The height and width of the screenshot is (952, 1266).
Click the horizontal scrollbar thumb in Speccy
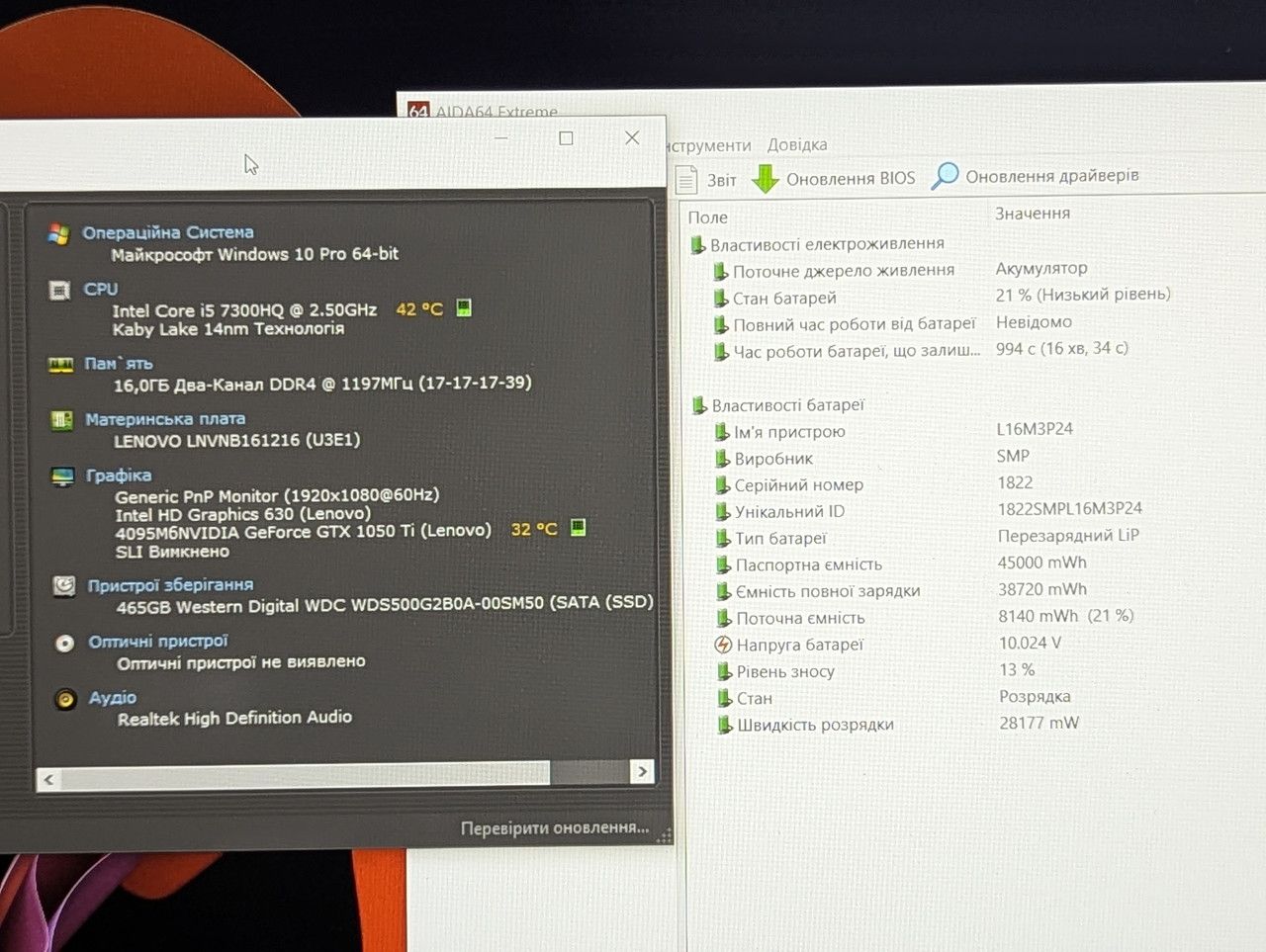(305, 776)
